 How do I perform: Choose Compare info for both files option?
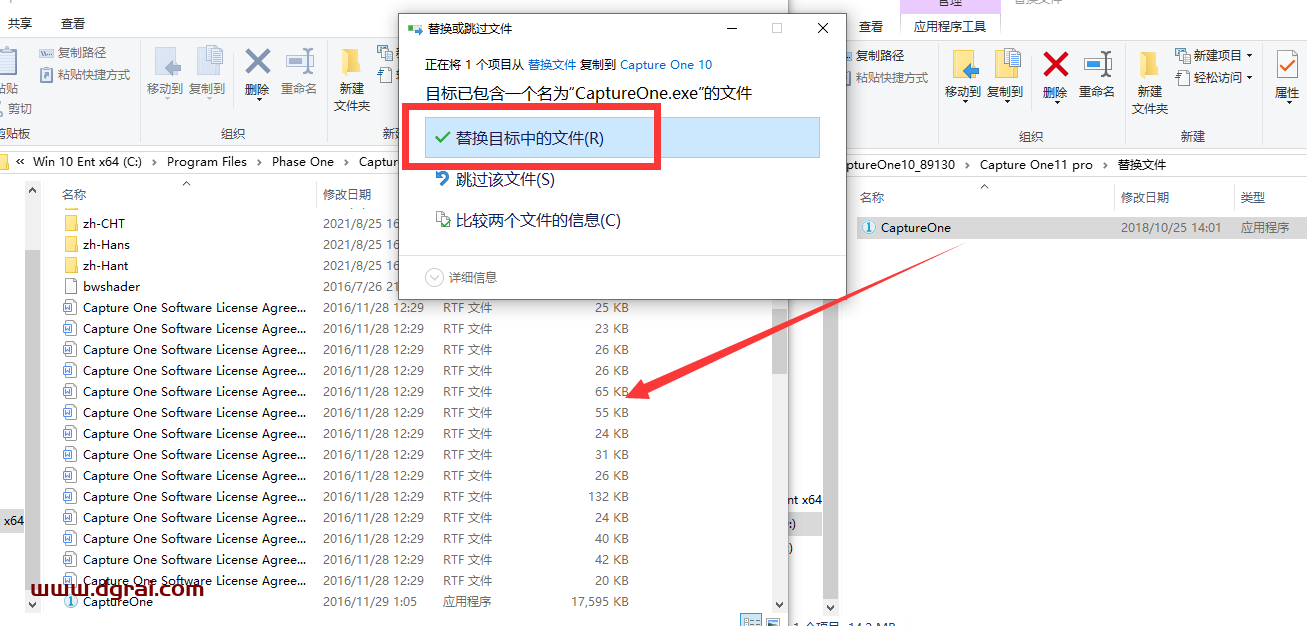coord(528,220)
